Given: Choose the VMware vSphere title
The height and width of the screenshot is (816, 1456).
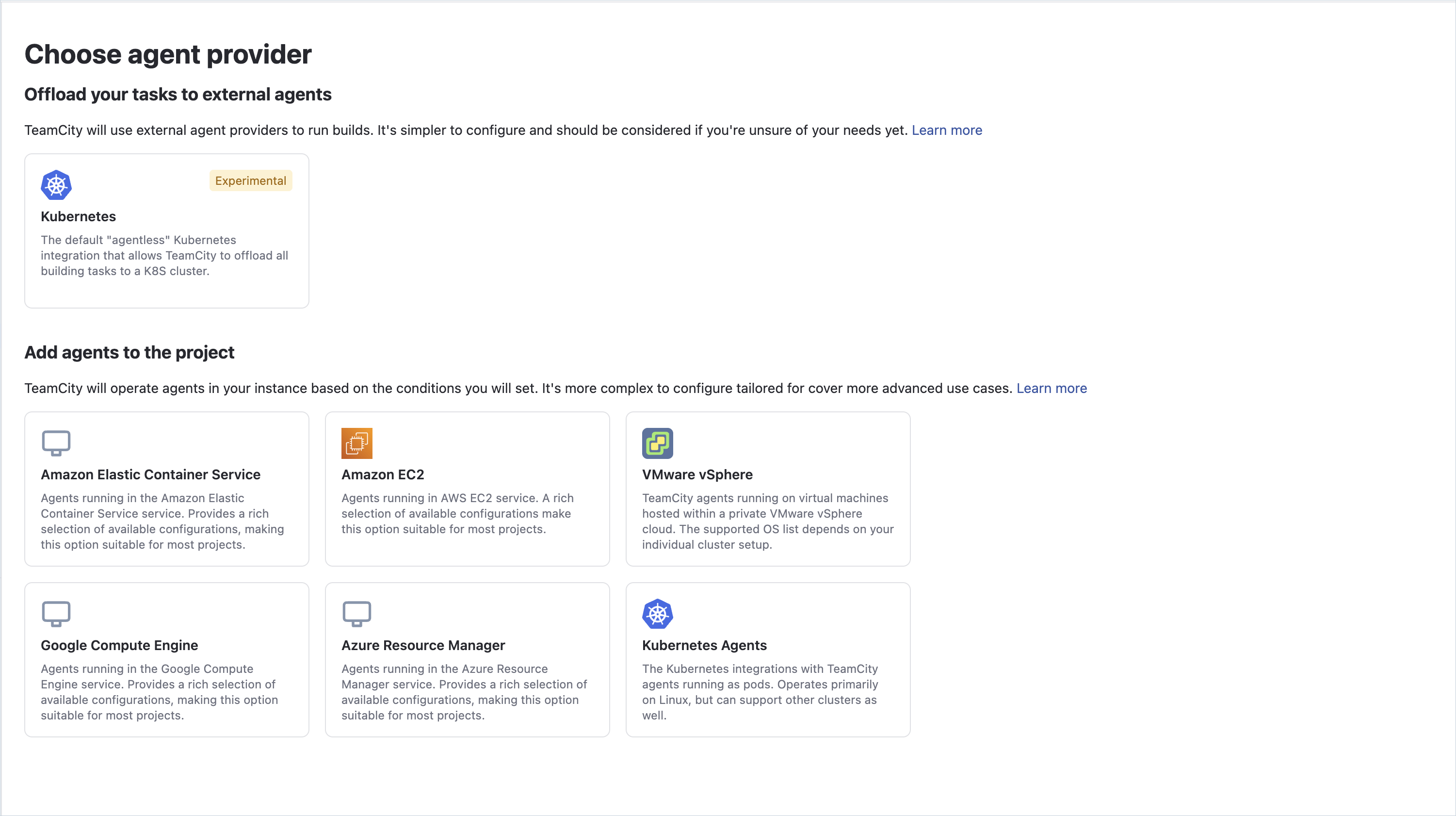Looking at the screenshot, I should tap(697, 474).
